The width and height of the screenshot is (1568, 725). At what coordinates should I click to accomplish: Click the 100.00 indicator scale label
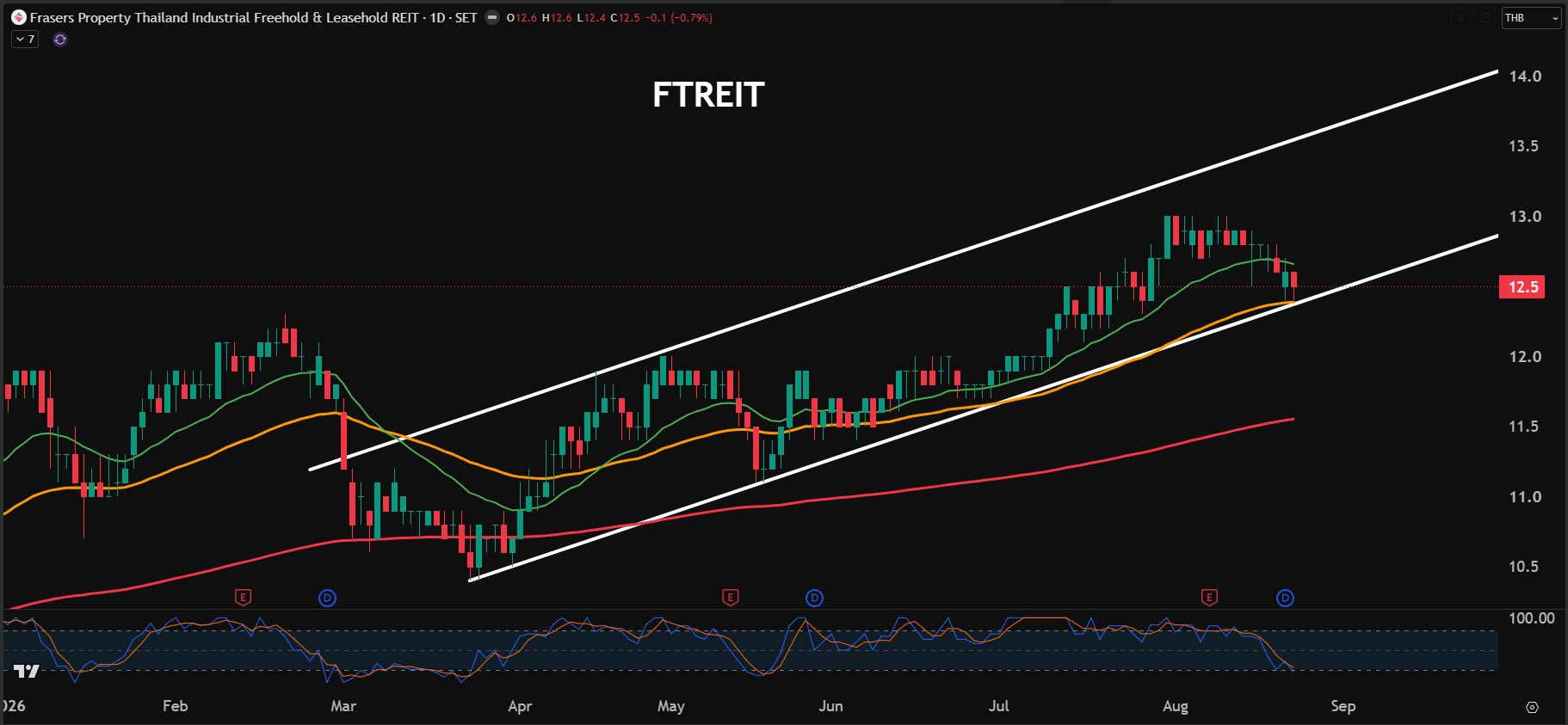pos(1531,618)
